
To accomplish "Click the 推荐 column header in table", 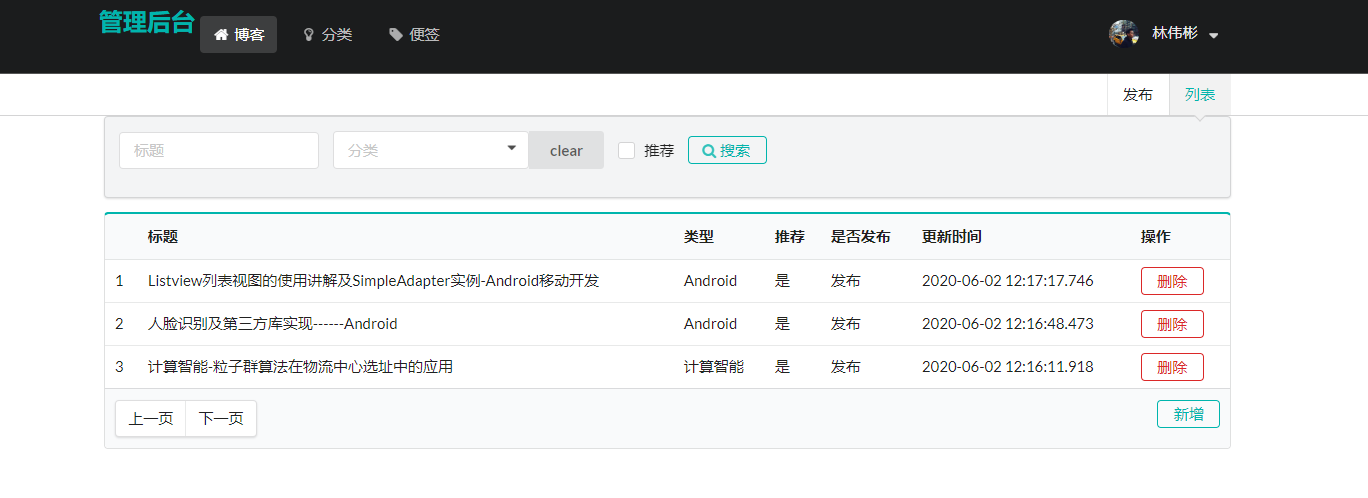I will click(790, 237).
